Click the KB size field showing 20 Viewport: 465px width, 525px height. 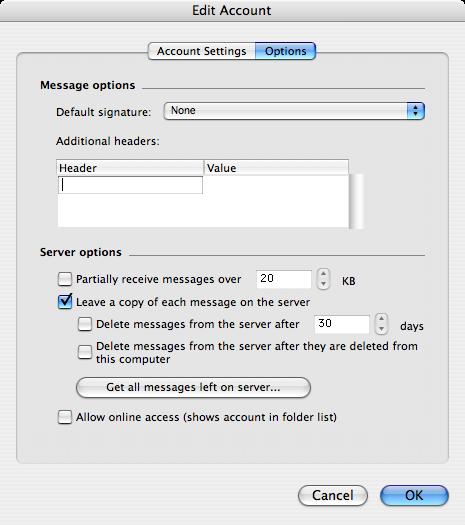tap(284, 279)
